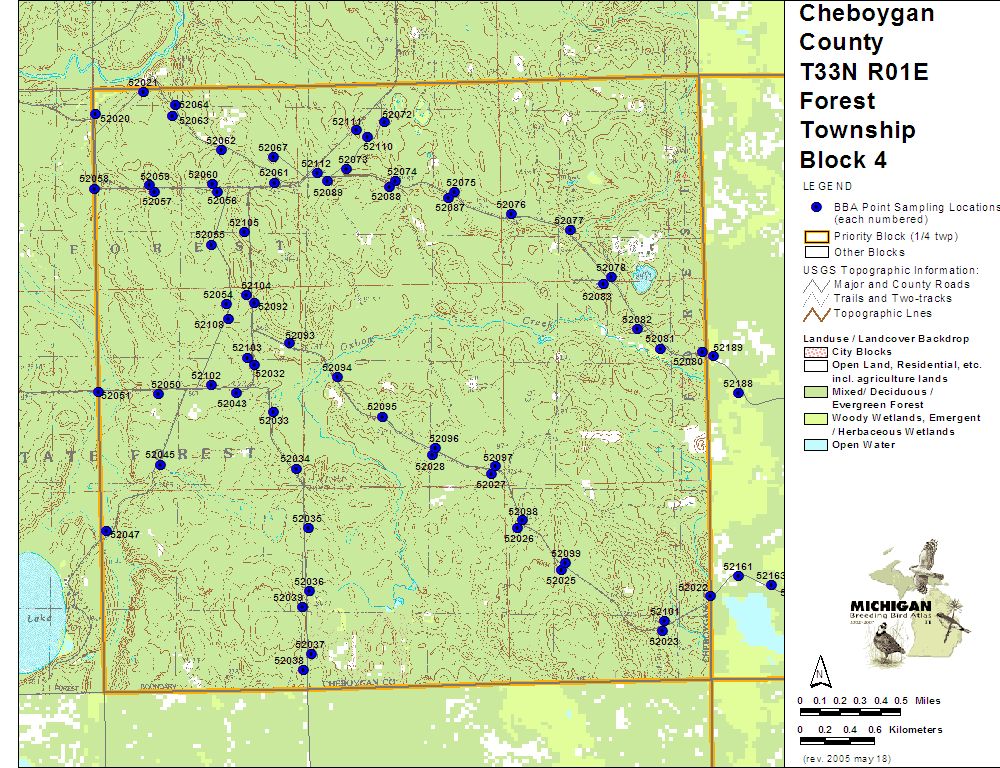Click Mixed/Deciduous/Evergreen Forest legend swatch
Image resolution: width=1000 pixels, height=768 pixels.
point(816,392)
